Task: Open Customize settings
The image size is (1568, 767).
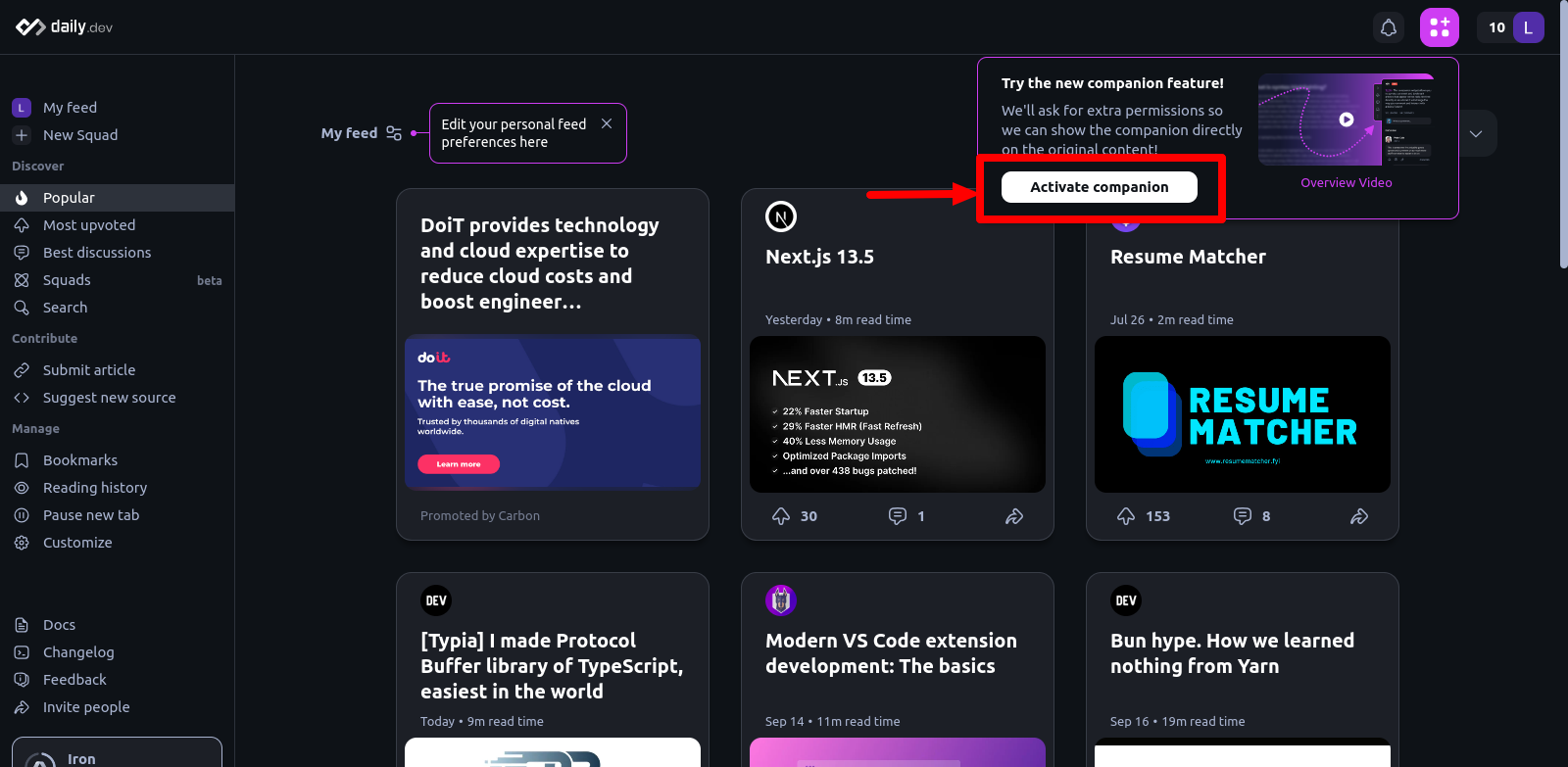Action: point(117,543)
